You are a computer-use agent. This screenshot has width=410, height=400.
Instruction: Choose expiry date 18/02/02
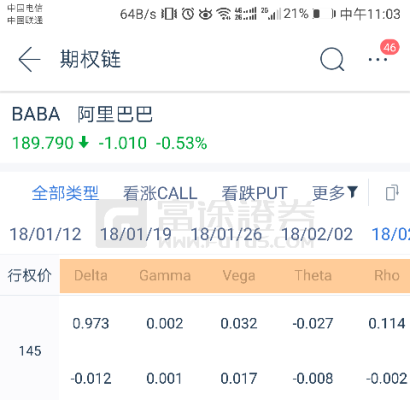pyautogui.click(x=317, y=234)
